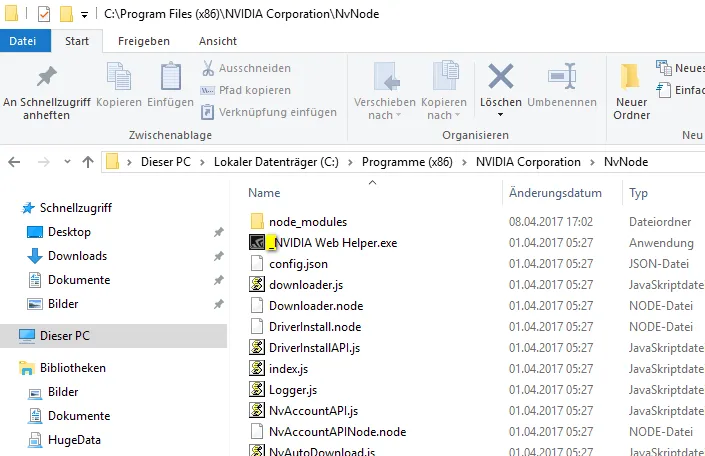Create a Neuer Ordner
Screen dimensions: 705x456
pos(631,92)
